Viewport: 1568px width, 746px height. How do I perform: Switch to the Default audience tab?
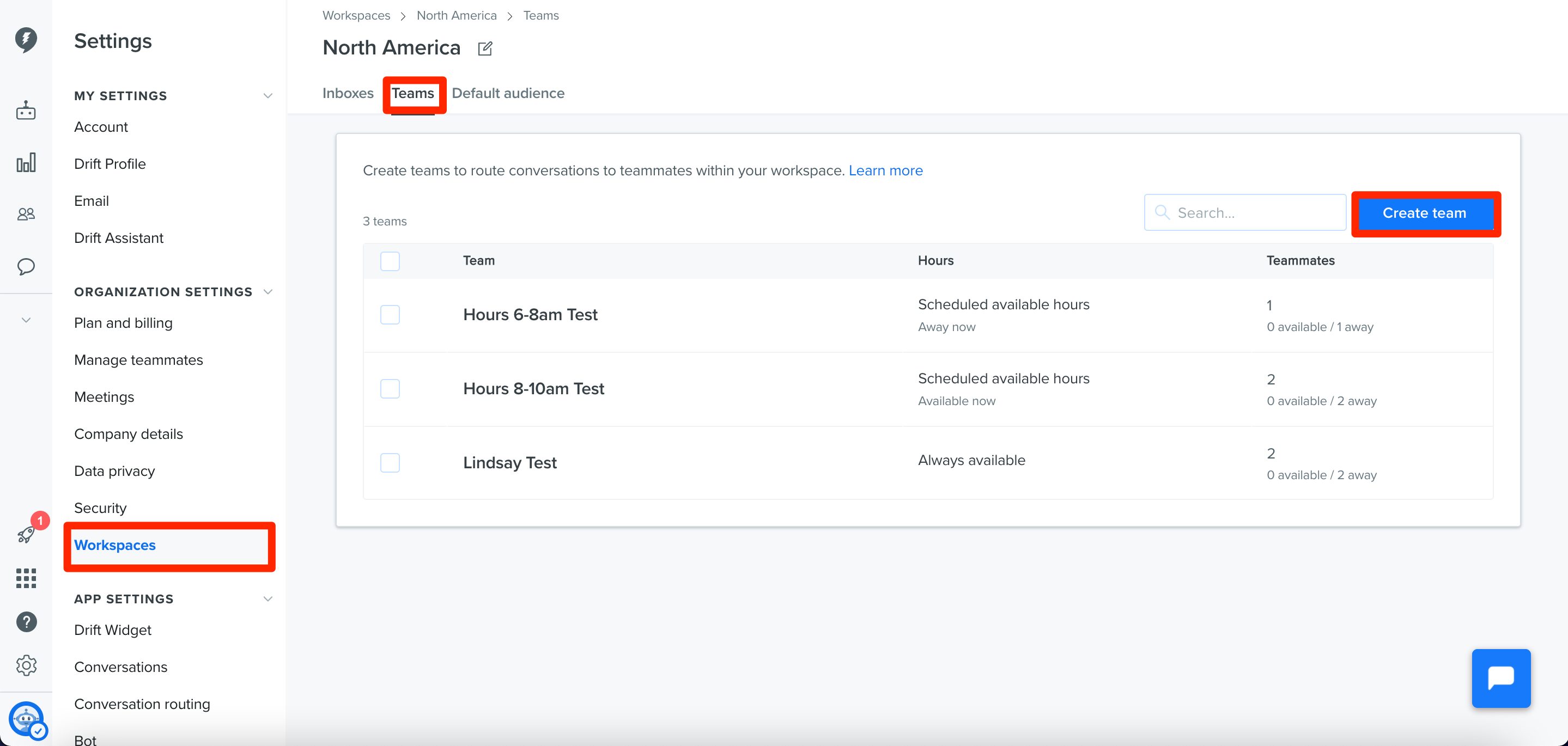[x=508, y=93]
